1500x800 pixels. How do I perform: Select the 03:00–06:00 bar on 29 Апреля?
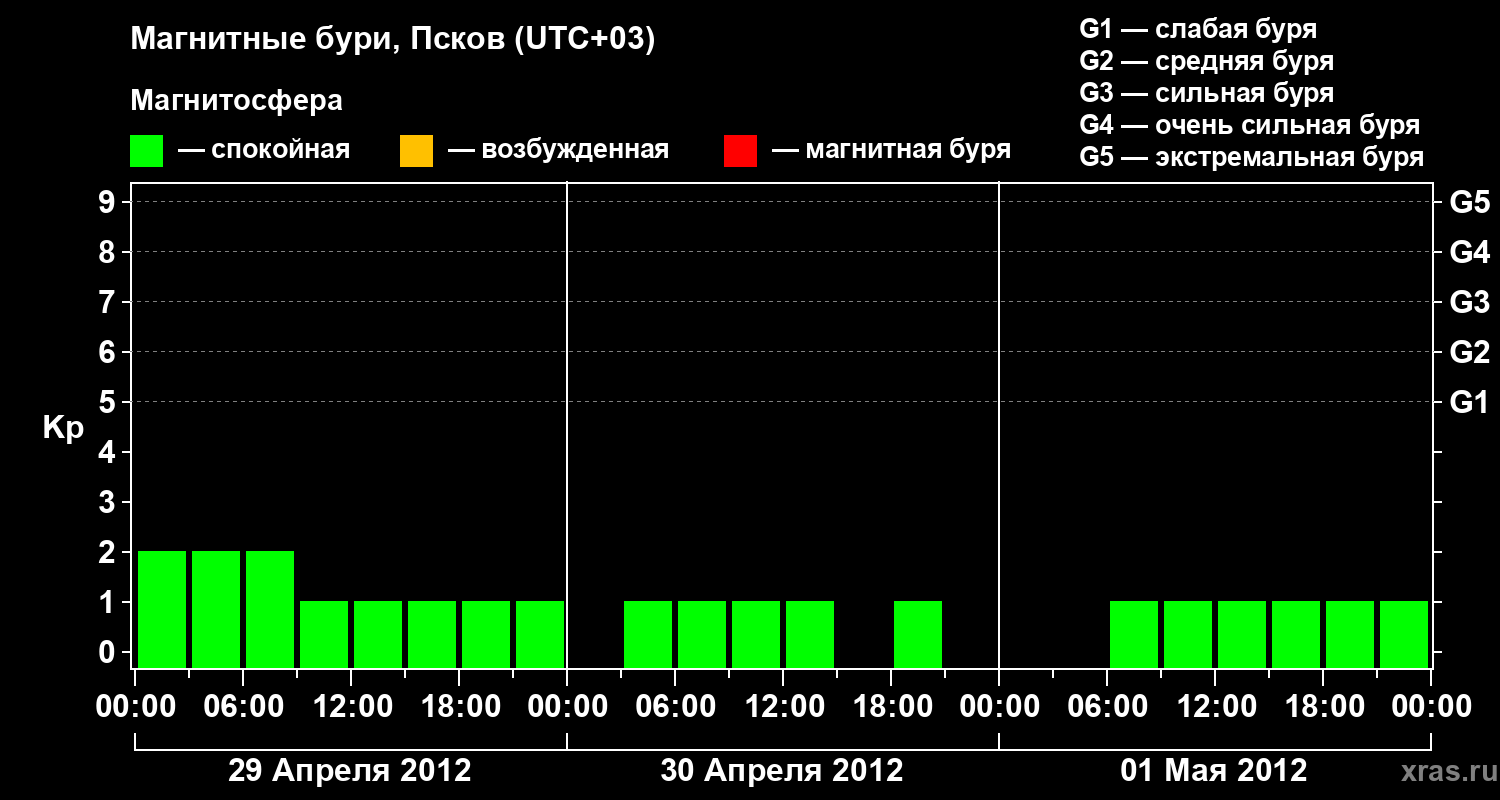coord(216,609)
